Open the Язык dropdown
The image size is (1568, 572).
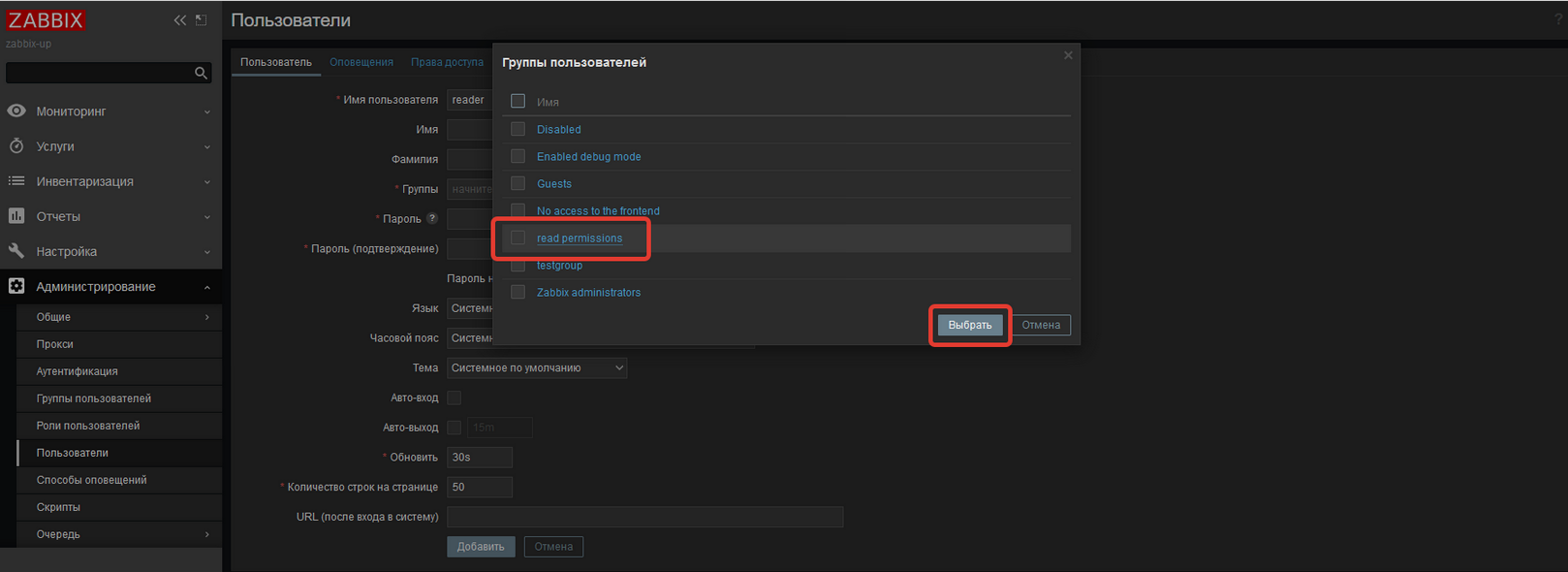tap(470, 308)
